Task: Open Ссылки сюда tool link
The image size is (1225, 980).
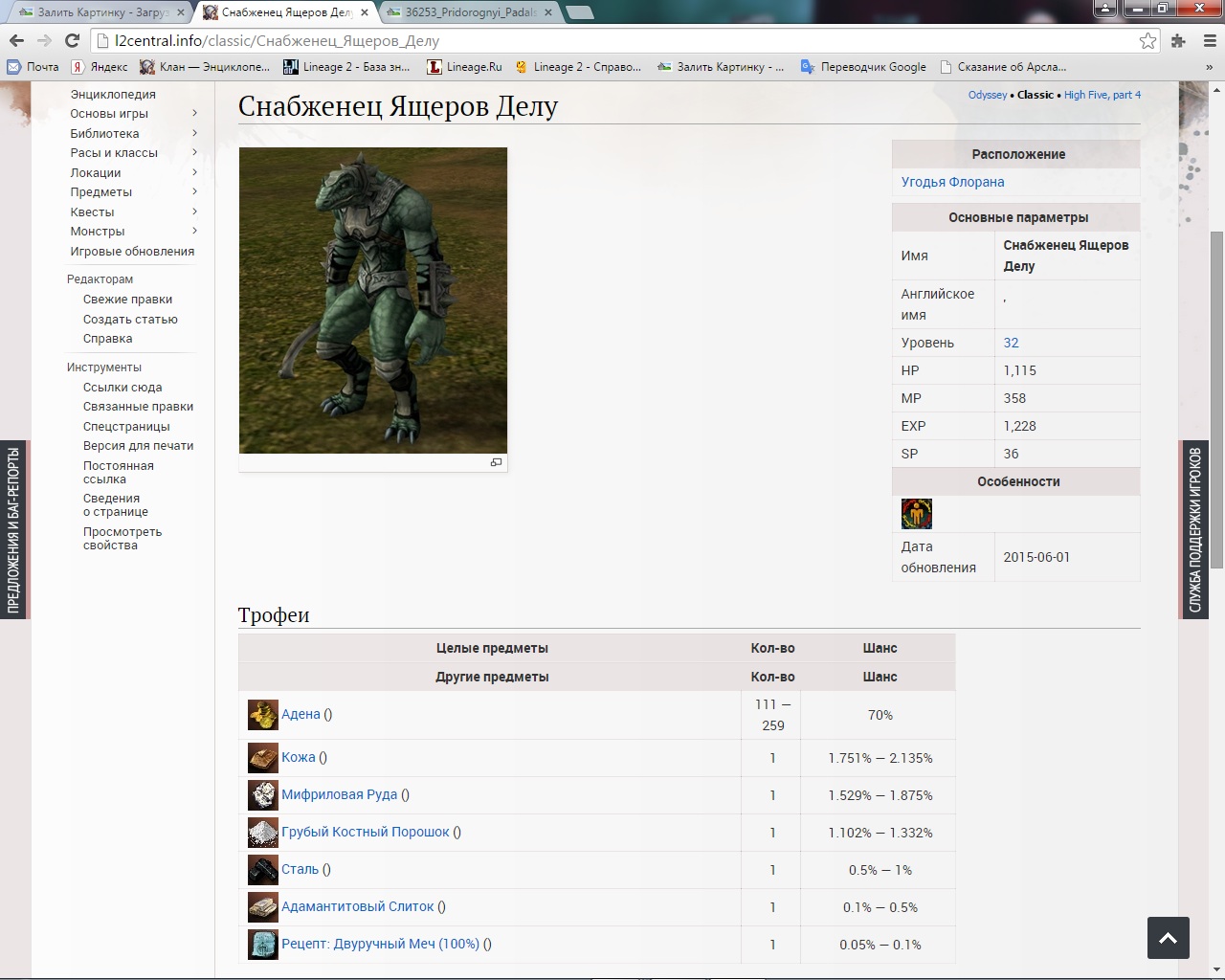Action: (x=122, y=388)
